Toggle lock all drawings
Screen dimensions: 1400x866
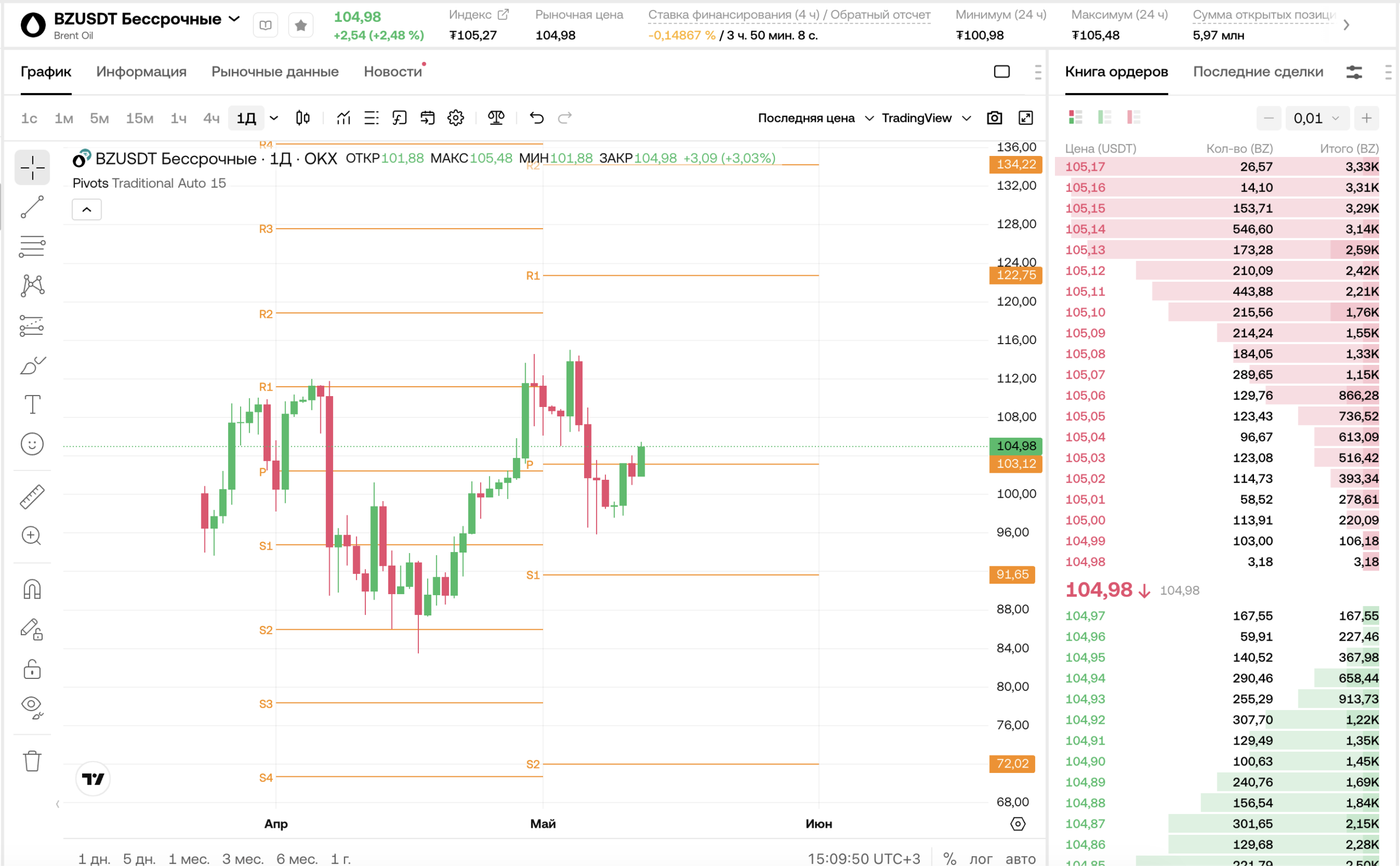32,669
